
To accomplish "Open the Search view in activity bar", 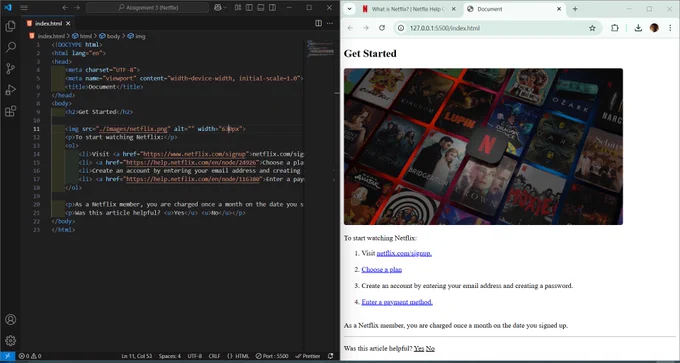I will tap(10, 47).
